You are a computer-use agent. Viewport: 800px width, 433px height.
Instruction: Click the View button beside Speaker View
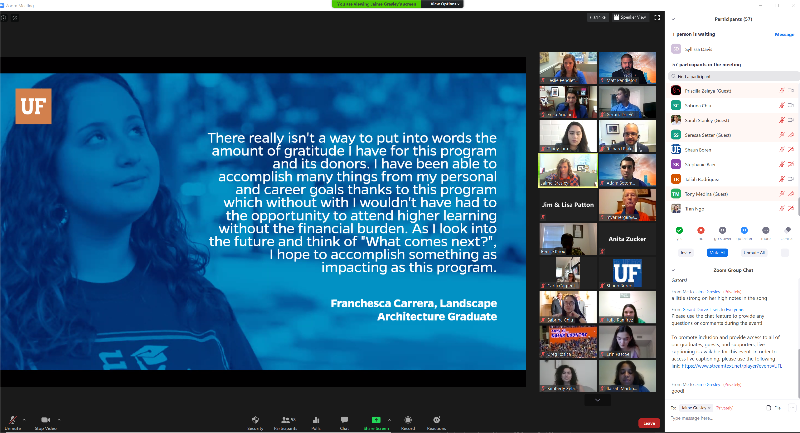tap(597, 17)
